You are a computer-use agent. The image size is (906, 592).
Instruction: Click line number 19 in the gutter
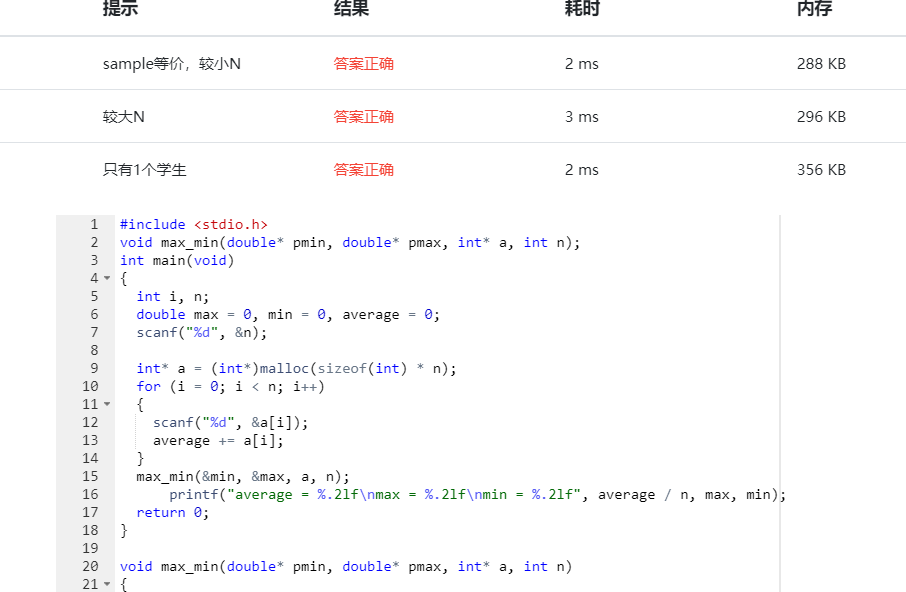coord(90,549)
